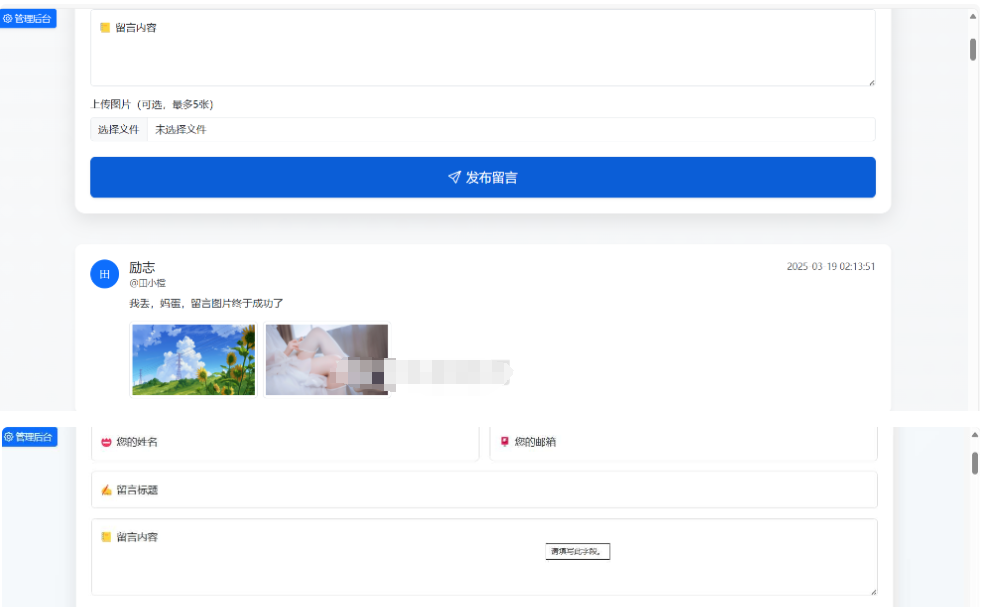Click the icon beside 您的姓名
The height and width of the screenshot is (607, 989).
coord(106,442)
